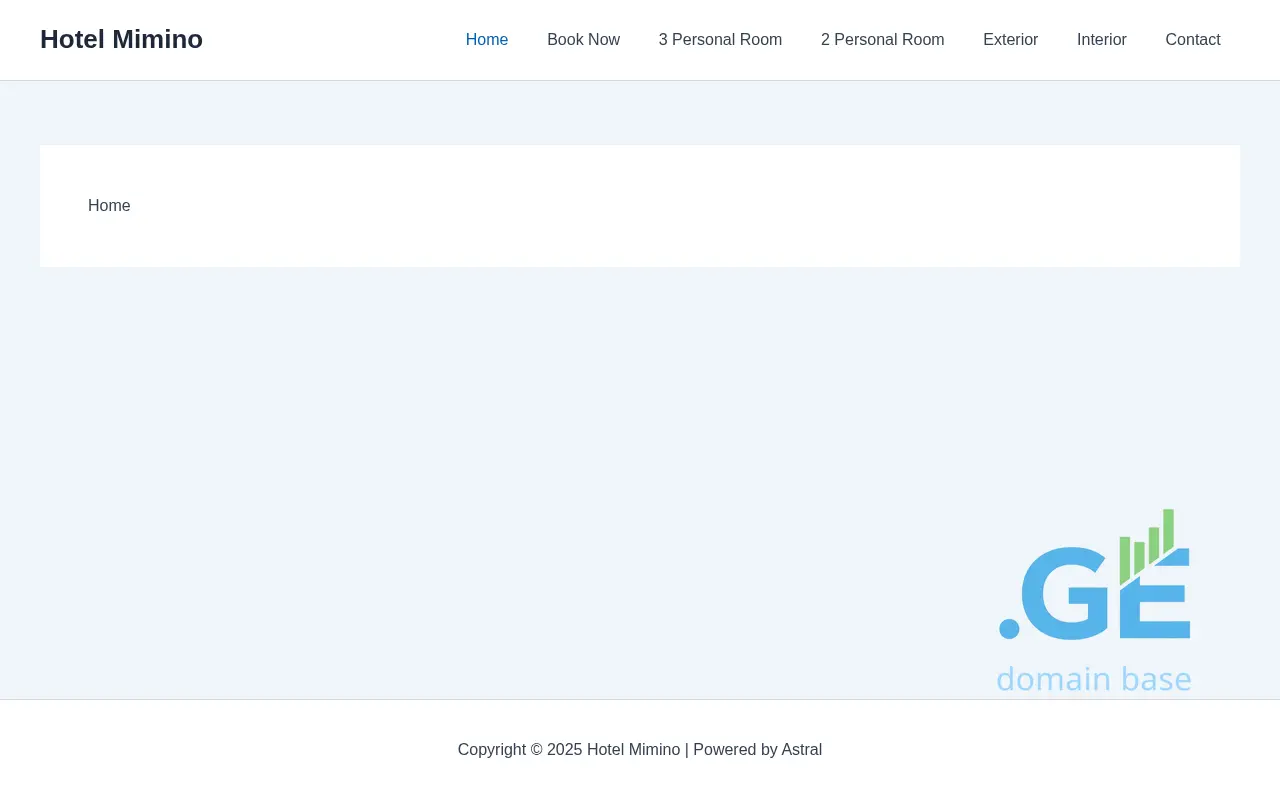The height and width of the screenshot is (800, 1280).
Task: Select the 2 Personal Room menu item
Action: tap(882, 40)
